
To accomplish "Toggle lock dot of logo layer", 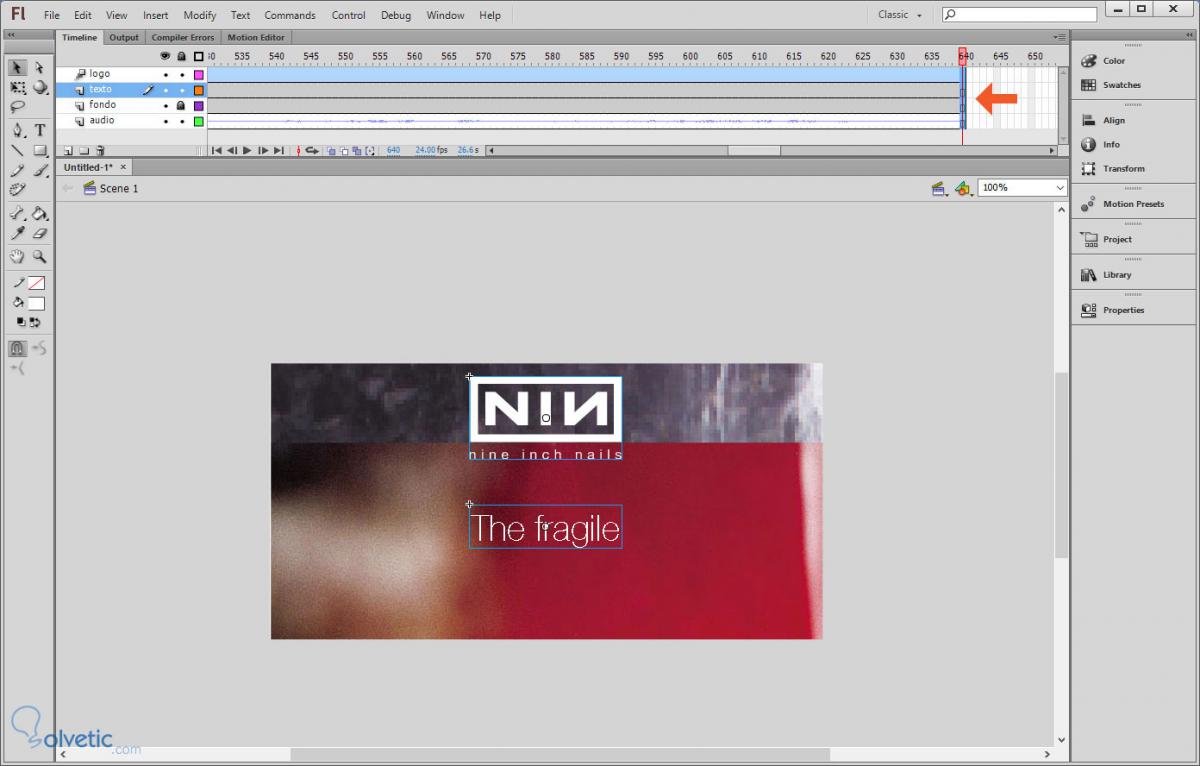I will (x=182, y=74).
